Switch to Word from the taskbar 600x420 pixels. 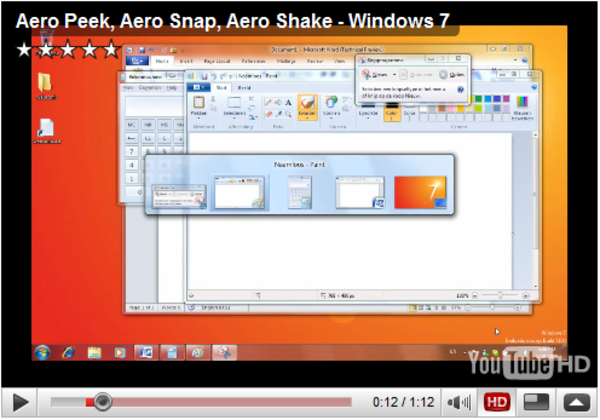coord(146,352)
